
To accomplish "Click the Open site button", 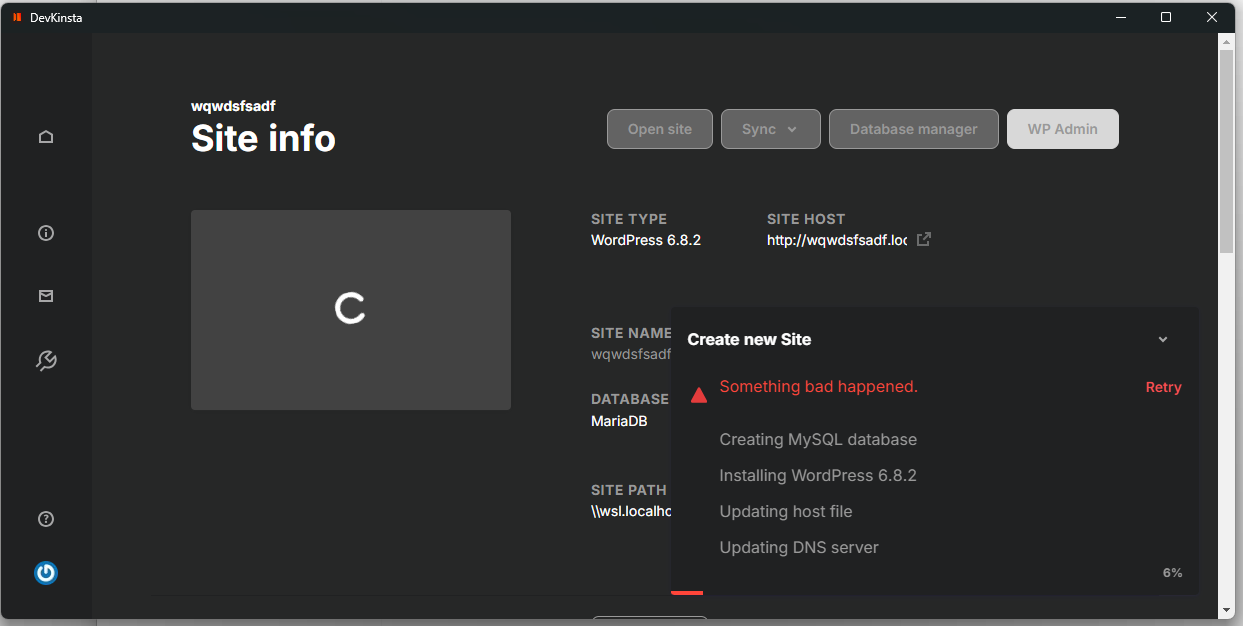I will click(x=660, y=129).
